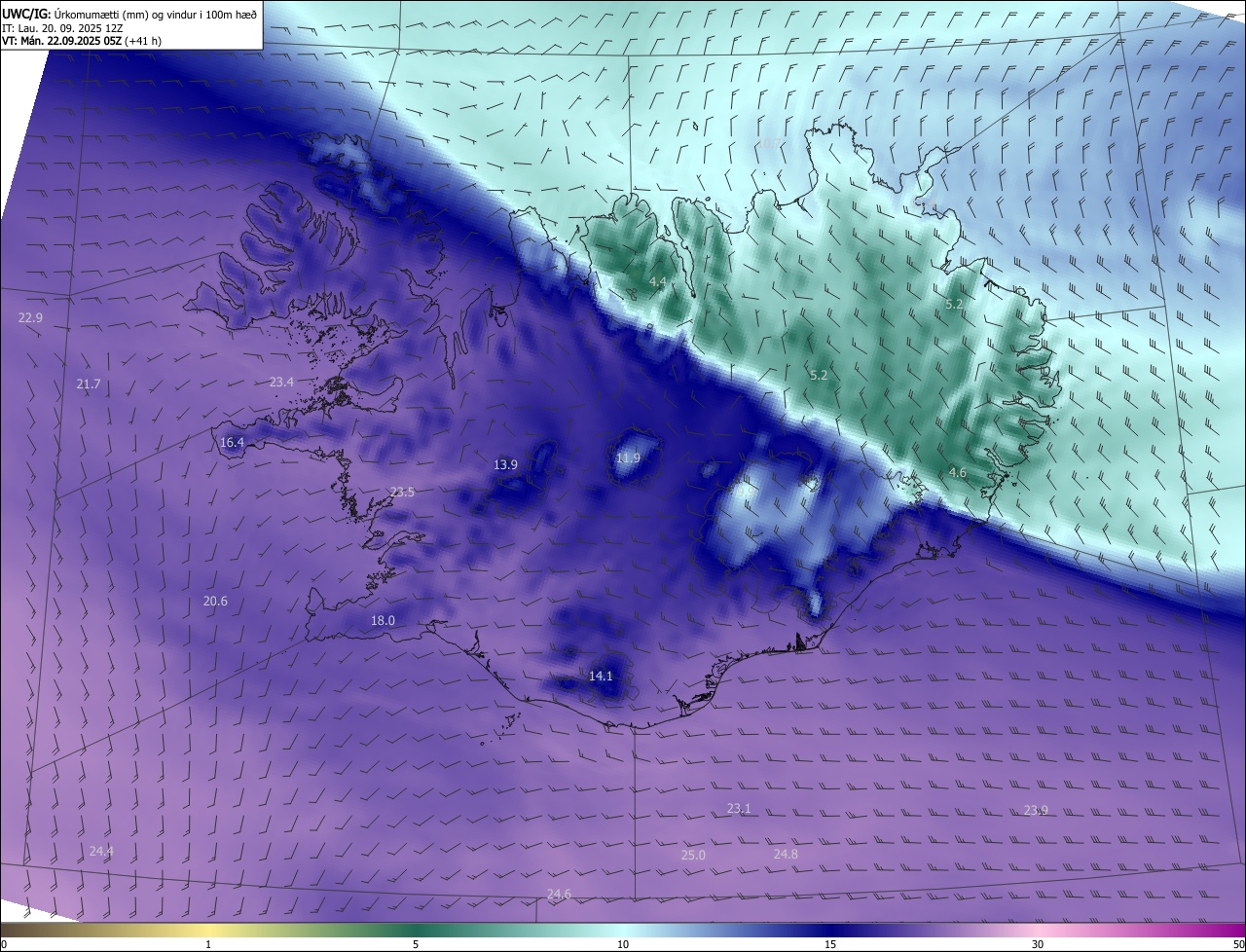
Task: Click the 24.4 value label
Action: (101, 852)
